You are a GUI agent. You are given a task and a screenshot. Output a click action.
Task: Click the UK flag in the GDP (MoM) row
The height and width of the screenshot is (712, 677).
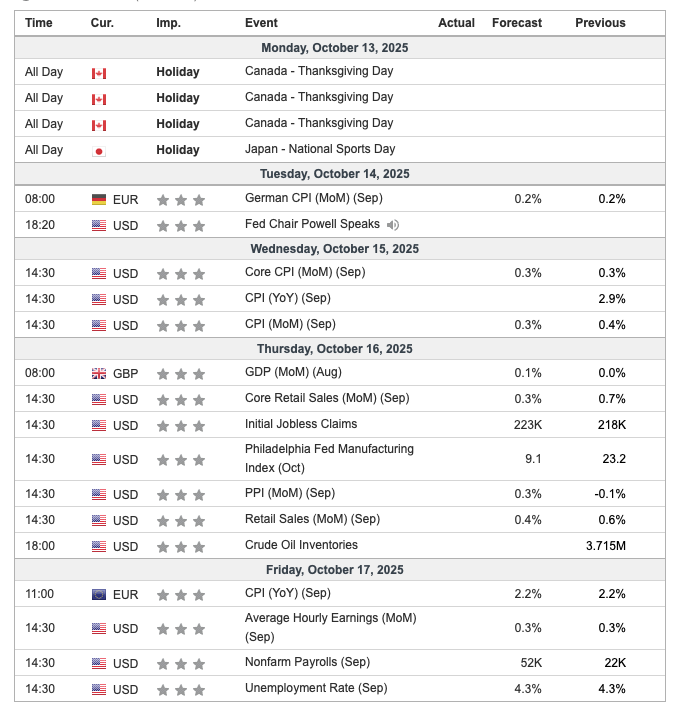tap(98, 374)
